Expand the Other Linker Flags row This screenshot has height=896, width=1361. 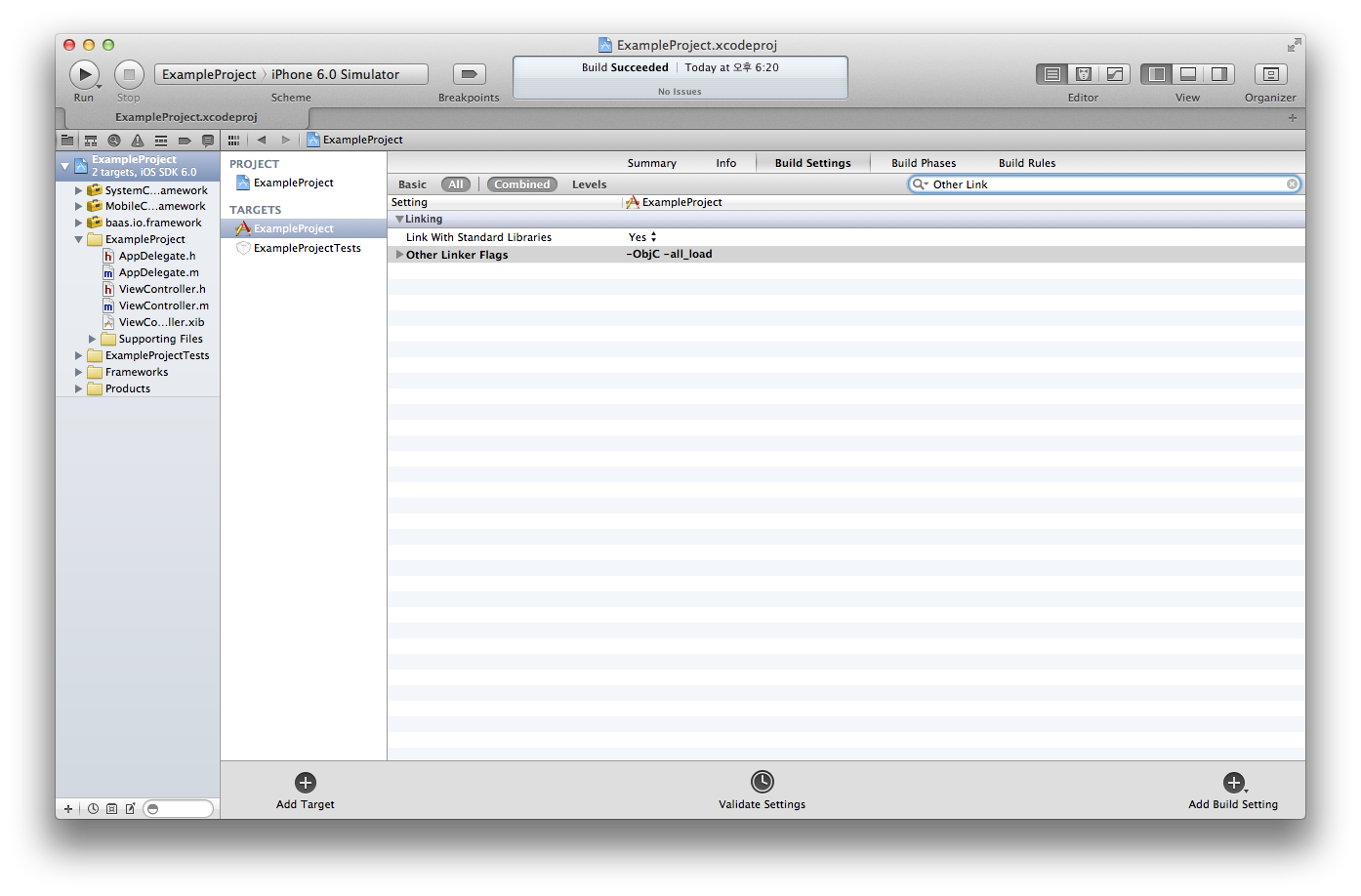click(x=399, y=255)
